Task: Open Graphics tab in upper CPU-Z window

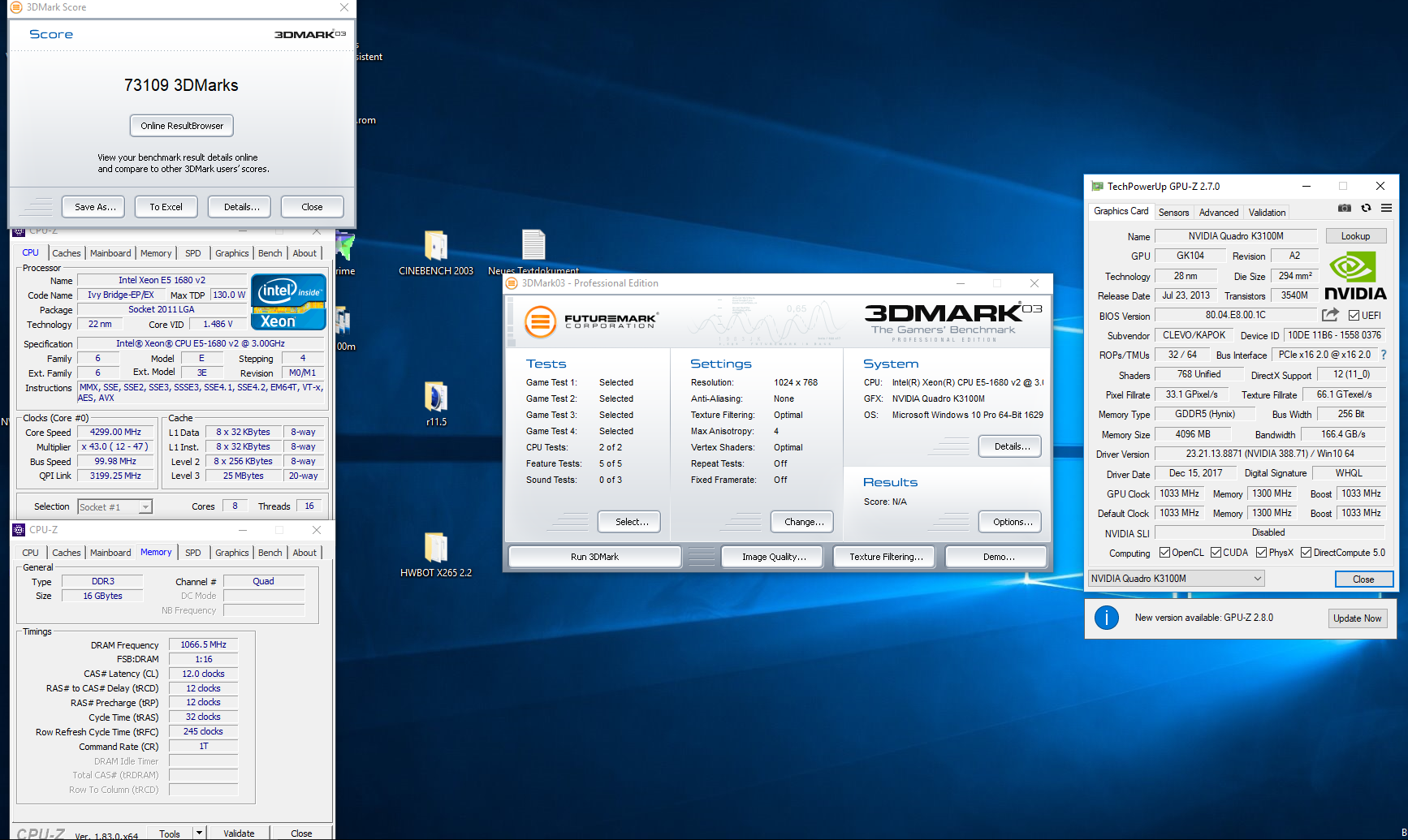Action: point(231,253)
